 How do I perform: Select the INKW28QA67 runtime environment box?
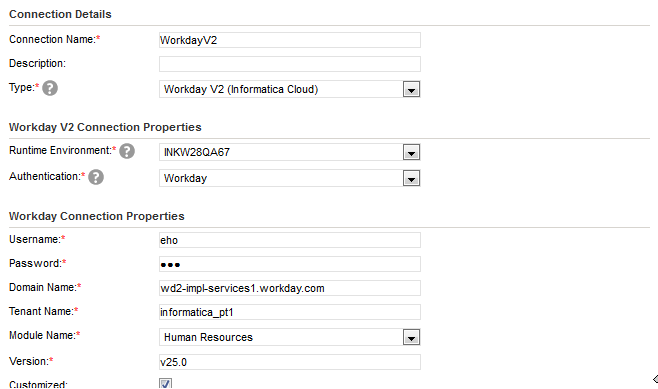pos(290,152)
